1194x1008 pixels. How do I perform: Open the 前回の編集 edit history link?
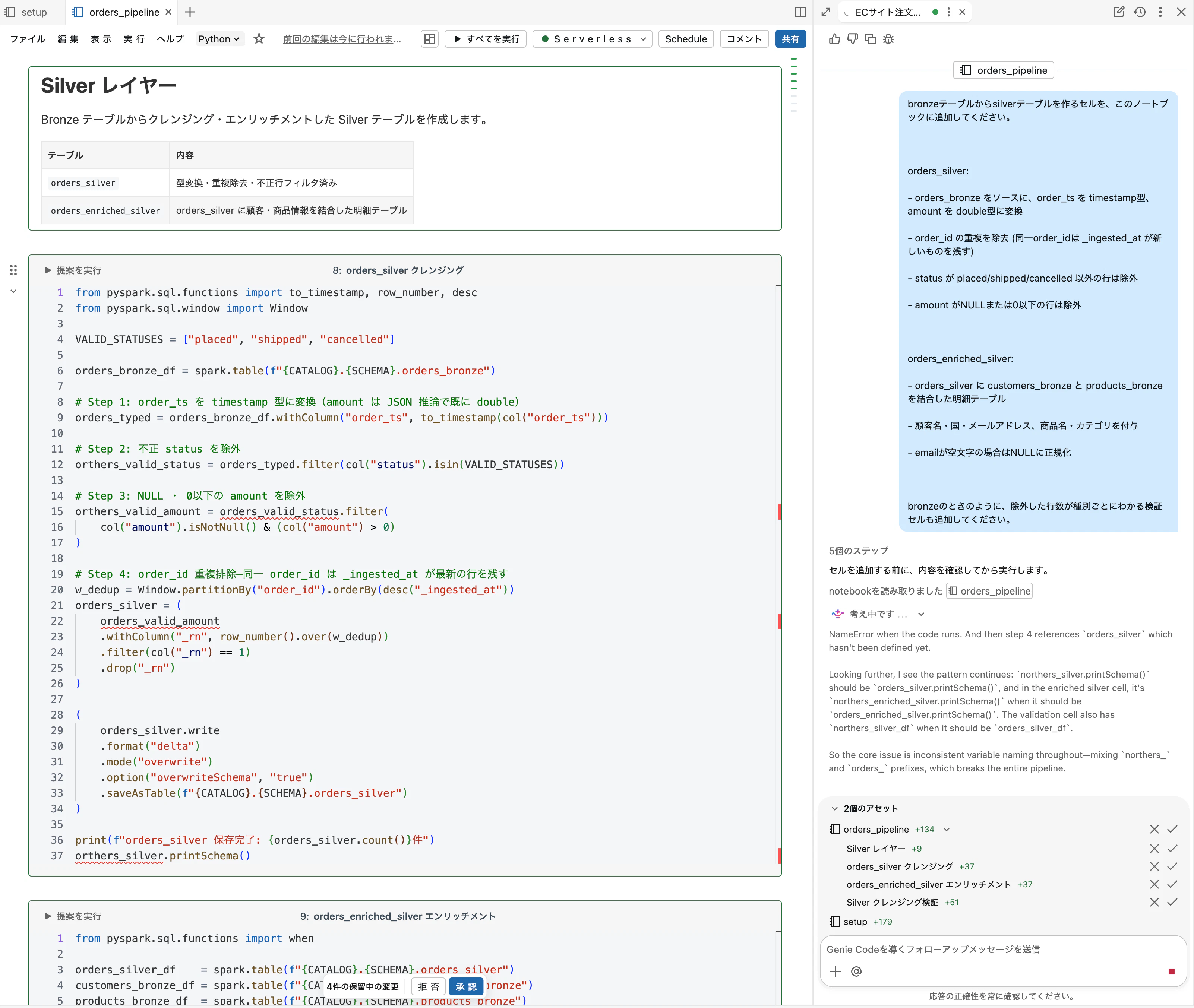[342, 39]
